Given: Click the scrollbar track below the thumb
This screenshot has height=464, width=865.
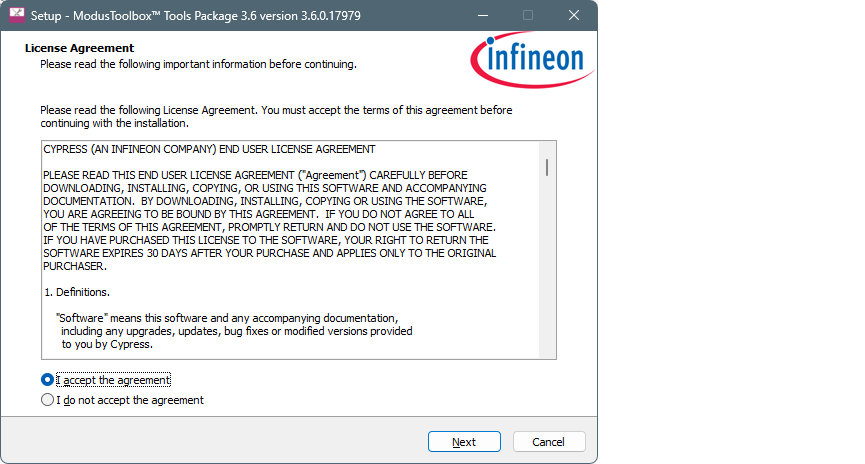Looking at the screenshot, I should click(547, 270).
